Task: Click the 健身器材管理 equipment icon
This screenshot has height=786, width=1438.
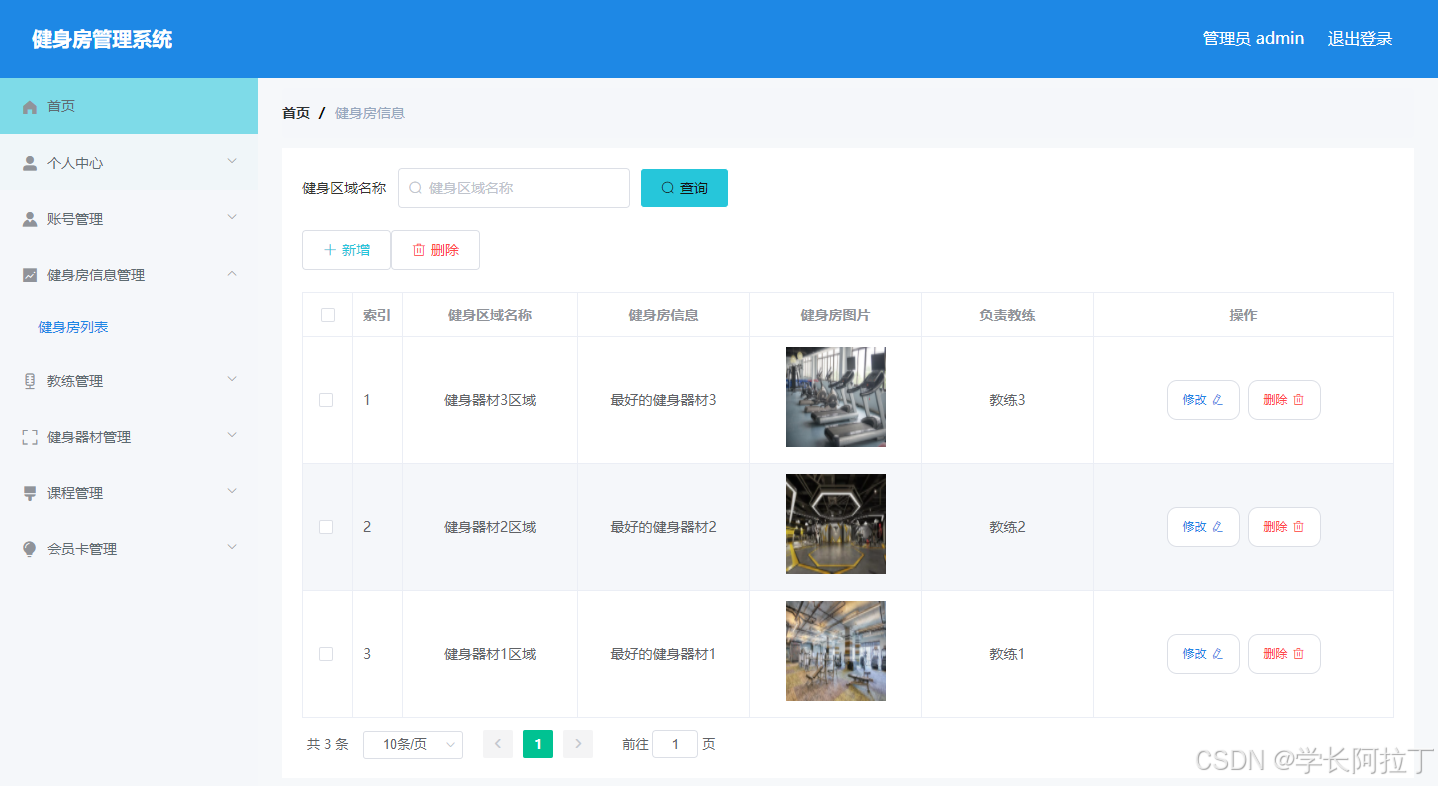Action: tap(30, 436)
